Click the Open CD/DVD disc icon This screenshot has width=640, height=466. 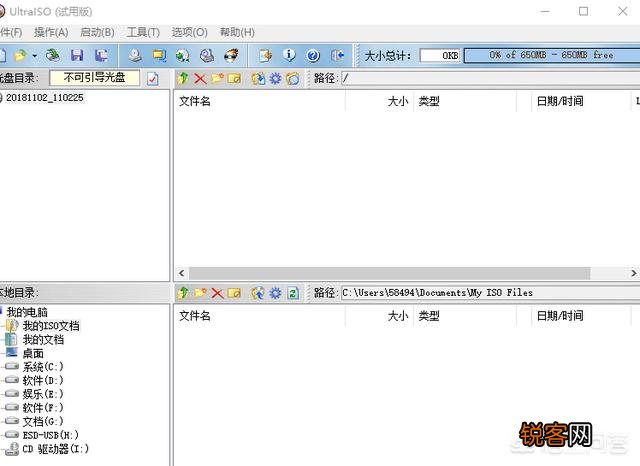[x=52, y=55]
